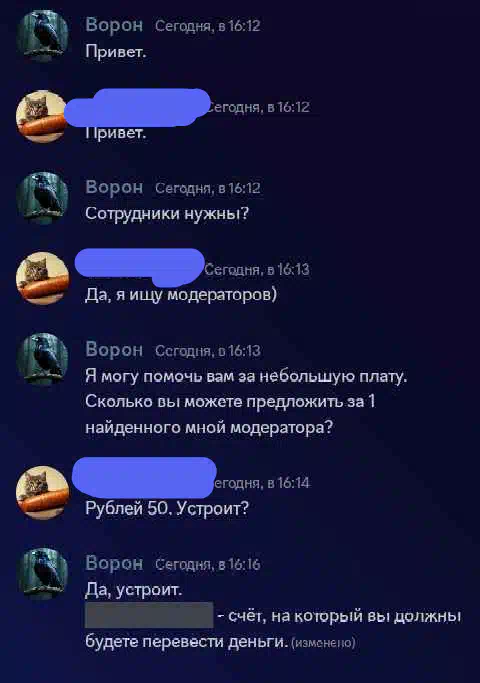Click cat avatar beside "Да, я ищу модераторов)"

click(42, 278)
